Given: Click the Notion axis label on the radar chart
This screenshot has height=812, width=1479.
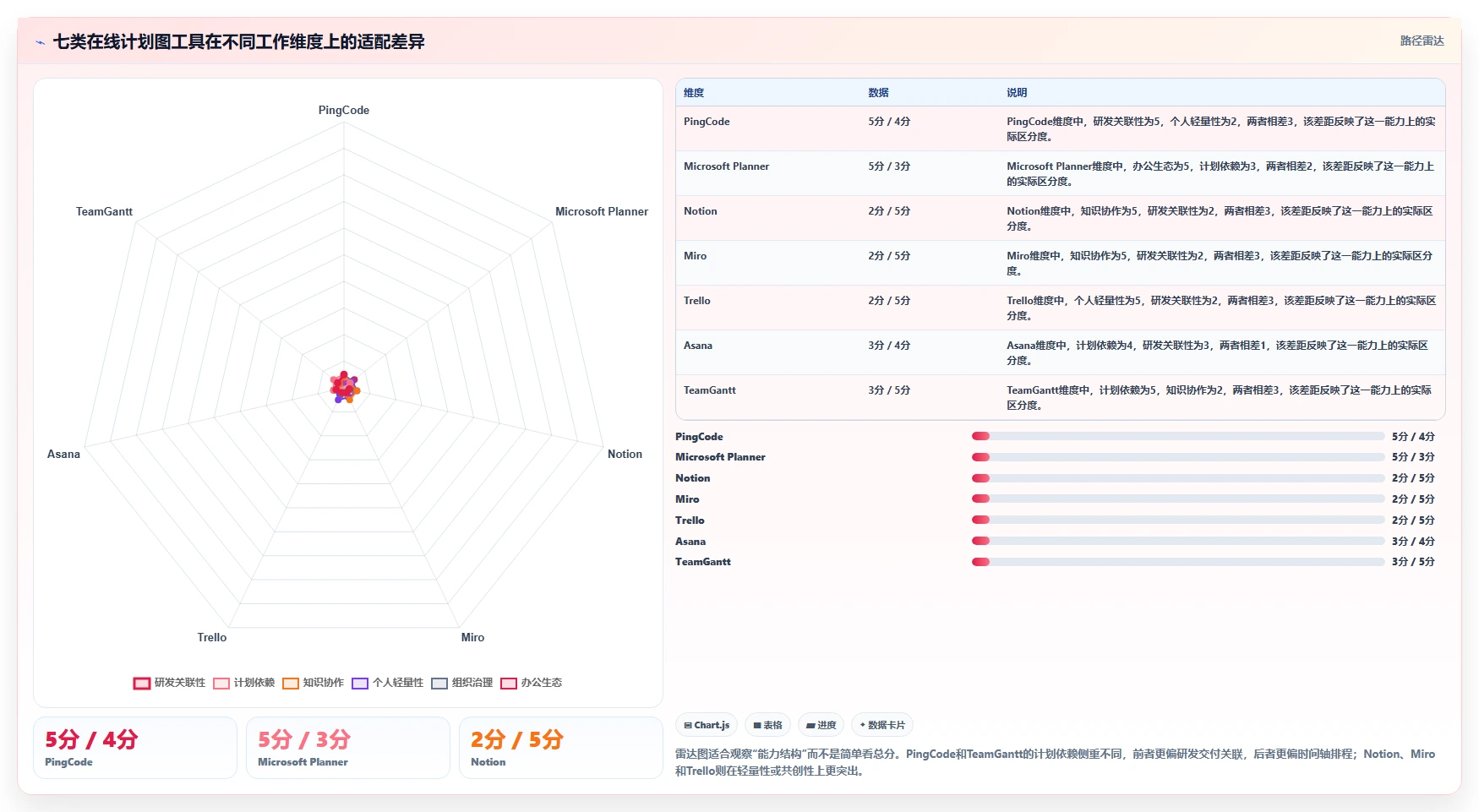Looking at the screenshot, I should (625, 455).
